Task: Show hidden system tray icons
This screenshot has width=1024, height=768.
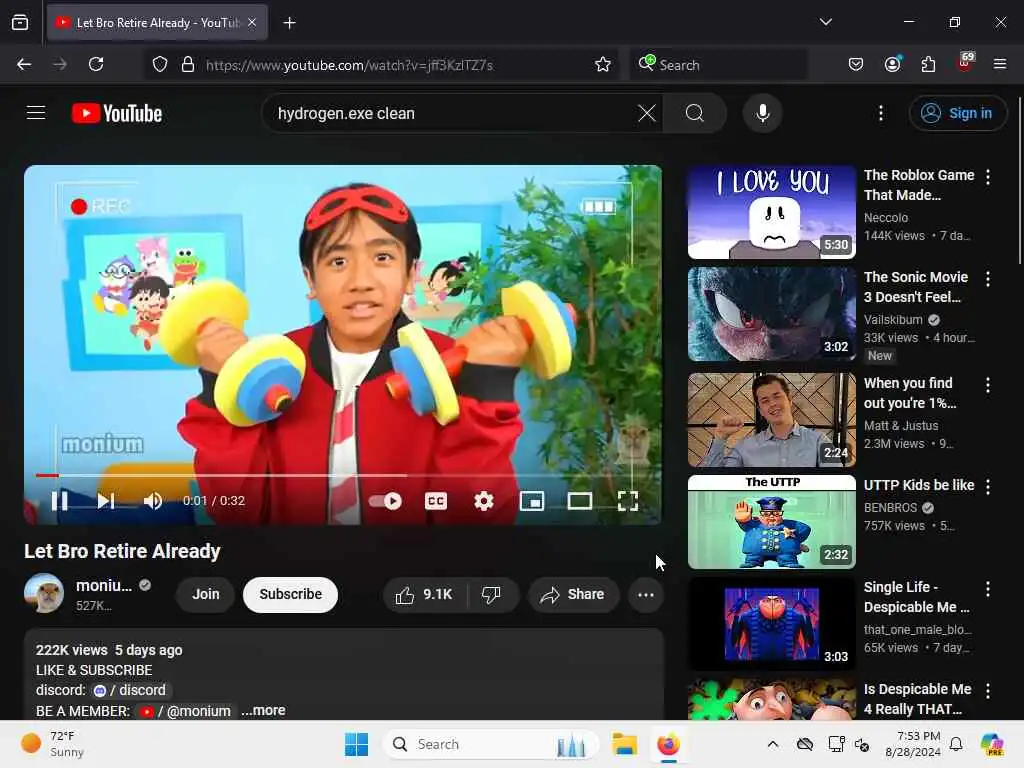Action: [773, 744]
